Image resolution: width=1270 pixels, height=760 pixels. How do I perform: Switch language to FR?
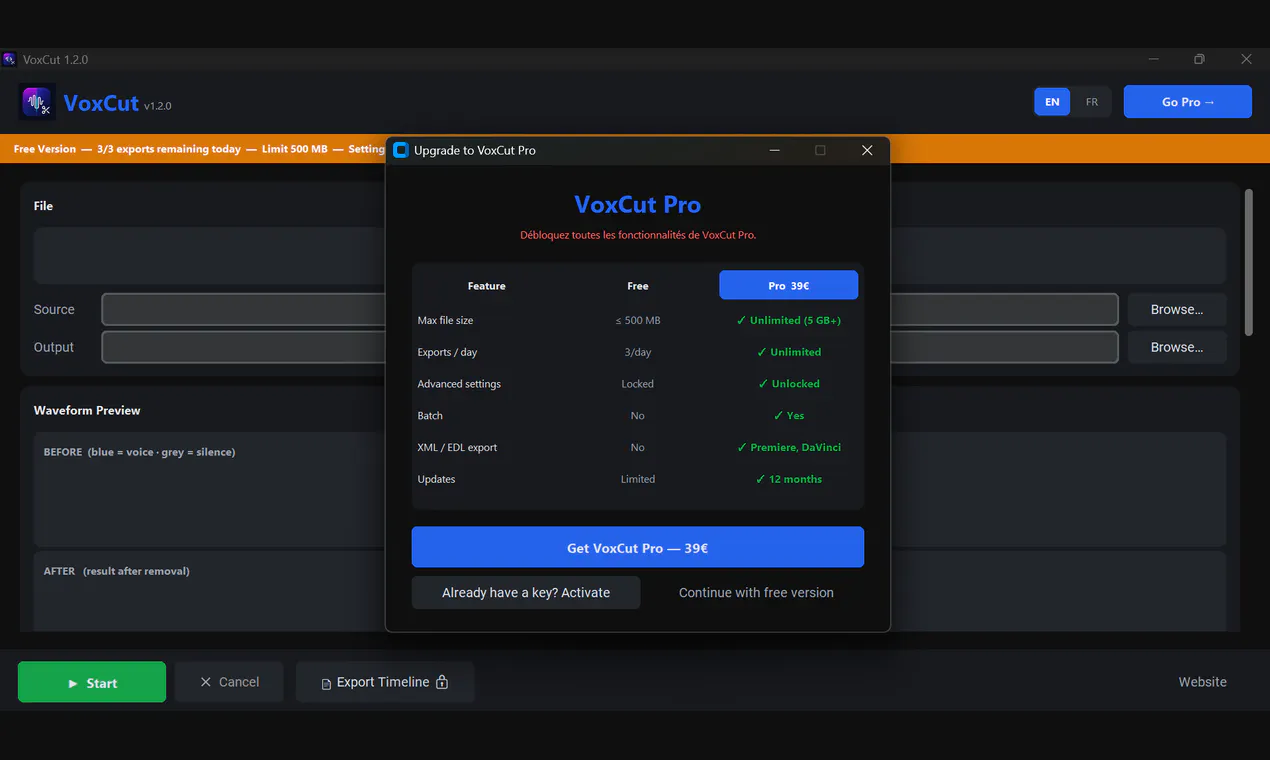click(x=1092, y=102)
